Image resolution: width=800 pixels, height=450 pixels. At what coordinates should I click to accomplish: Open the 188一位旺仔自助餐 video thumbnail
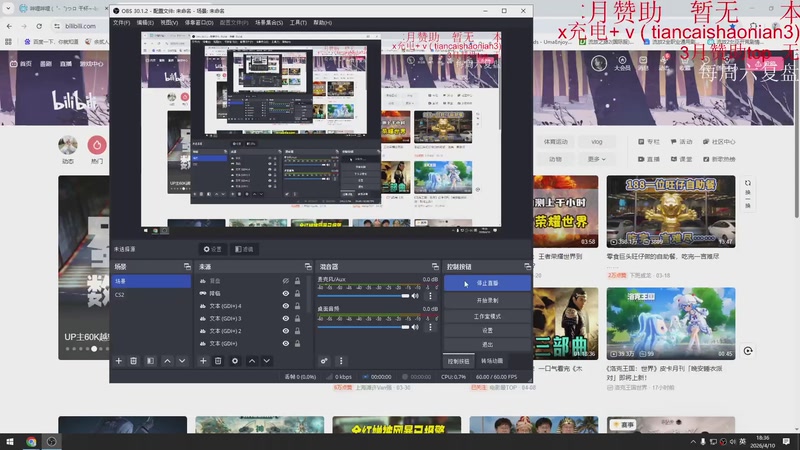click(671, 212)
